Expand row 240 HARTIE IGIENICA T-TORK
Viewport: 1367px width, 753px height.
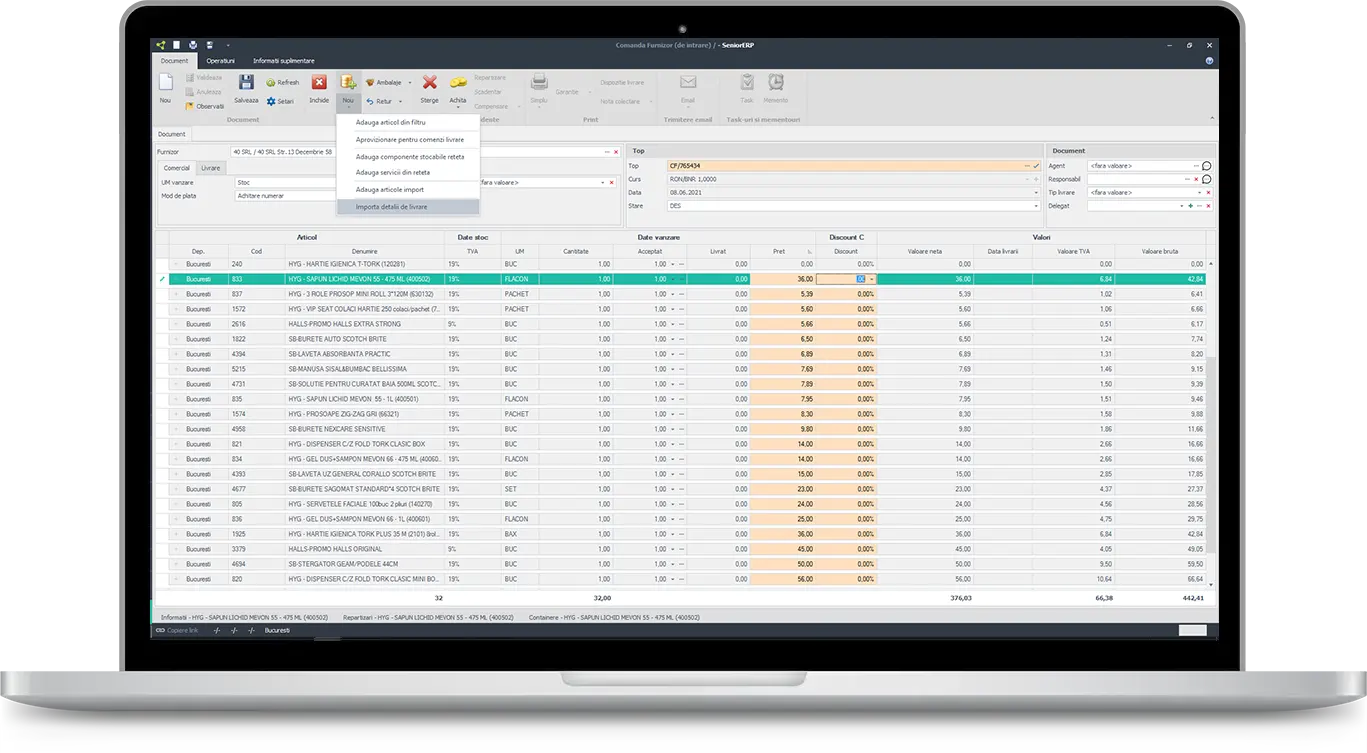pos(176,264)
